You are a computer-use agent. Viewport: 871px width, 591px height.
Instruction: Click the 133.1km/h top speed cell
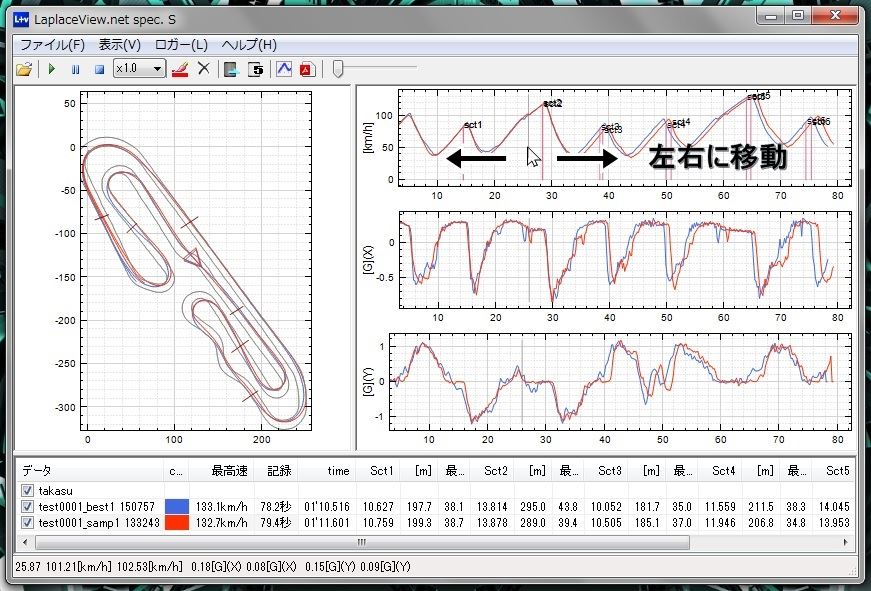[221, 507]
